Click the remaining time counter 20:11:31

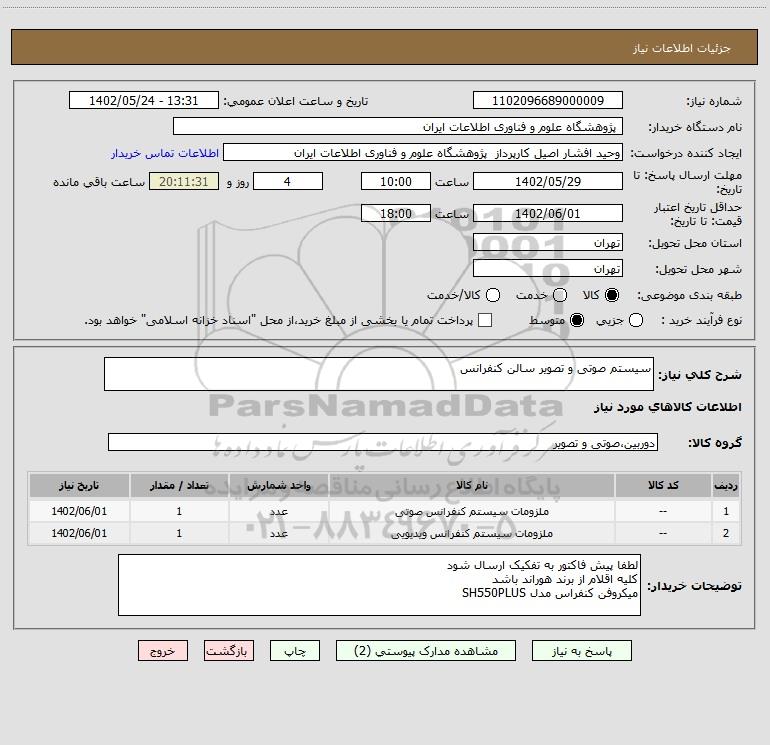click(x=184, y=181)
